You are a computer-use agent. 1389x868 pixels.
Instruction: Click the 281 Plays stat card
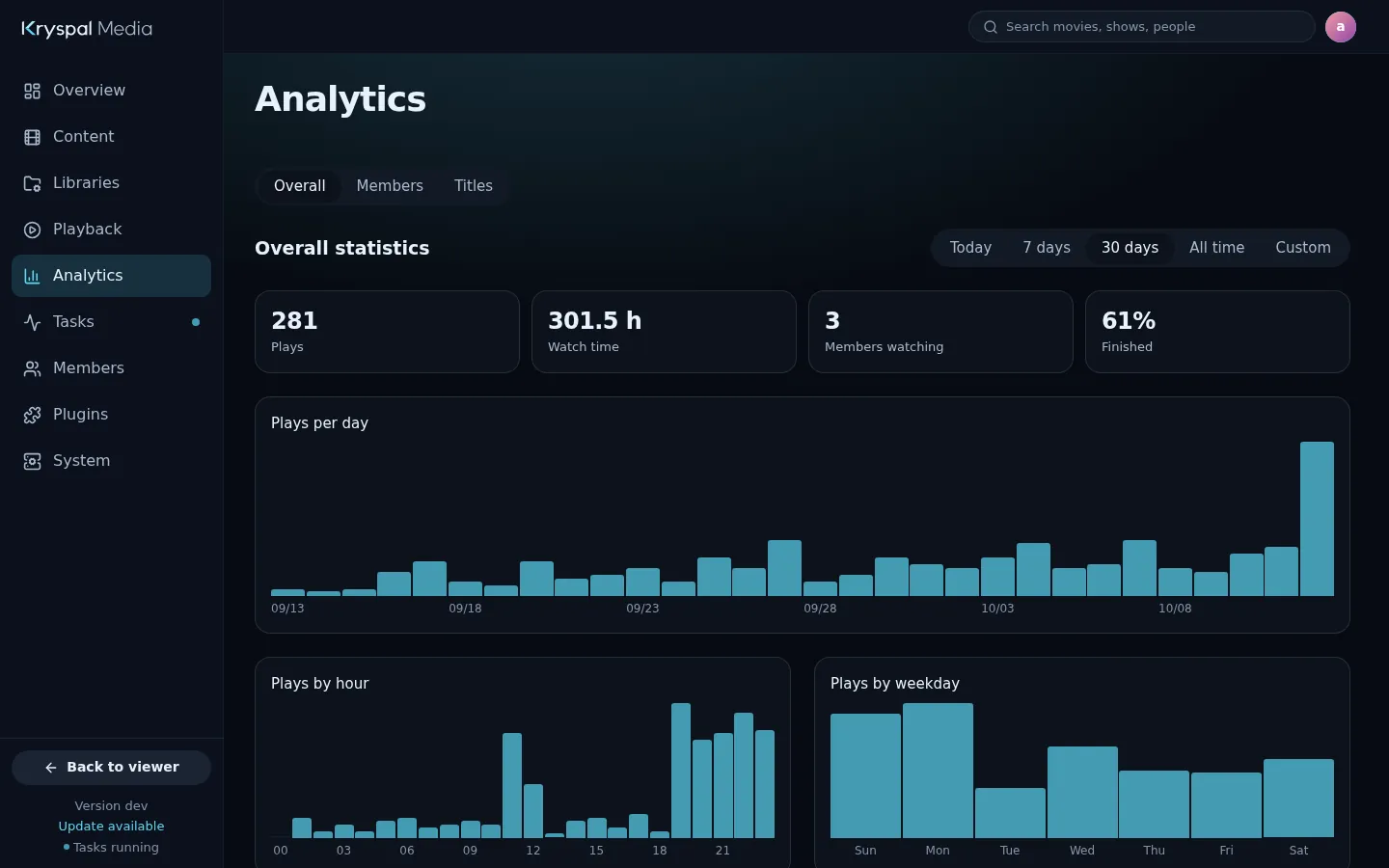tap(387, 332)
